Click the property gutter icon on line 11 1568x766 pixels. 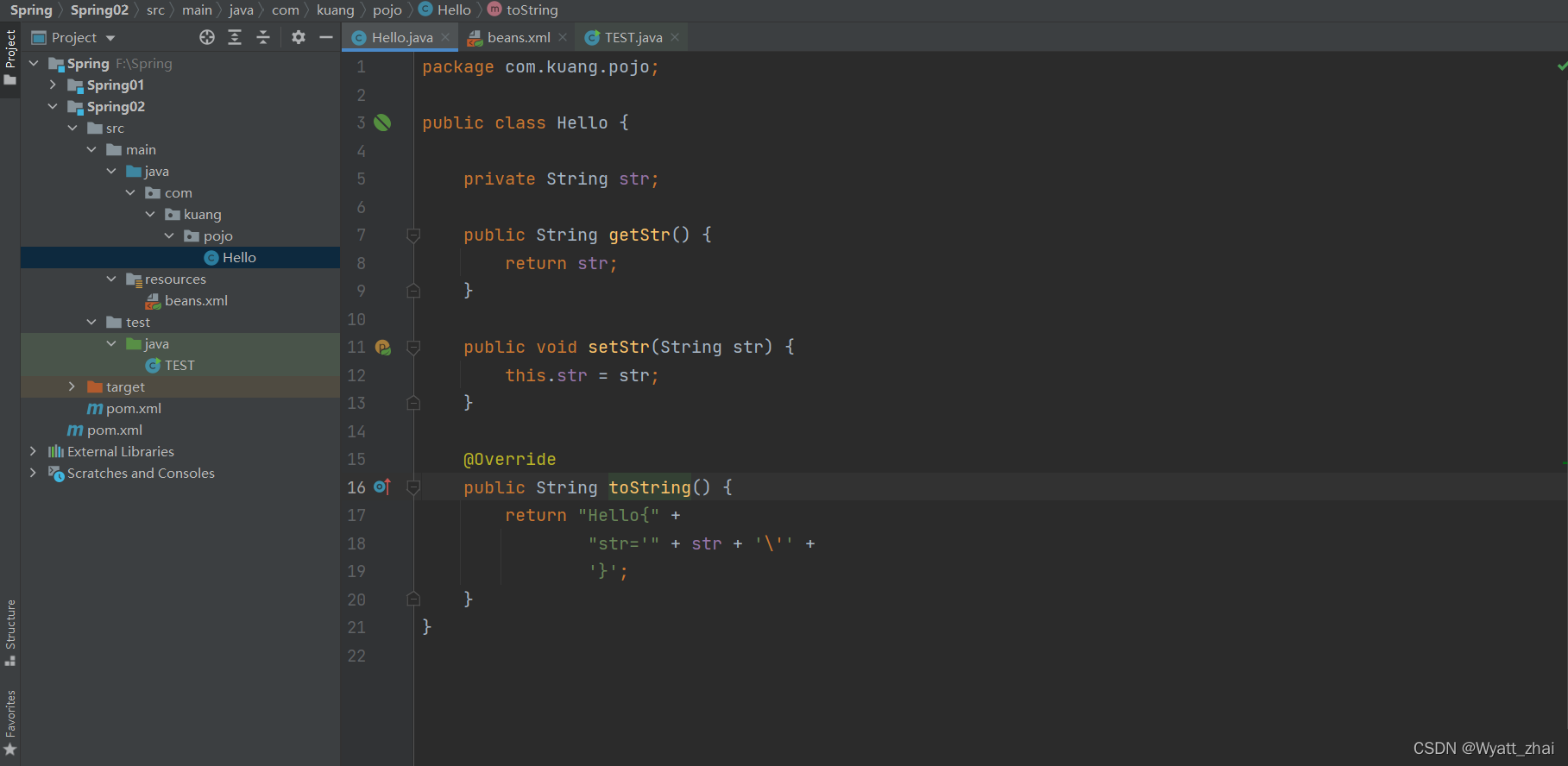pyautogui.click(x=383, y=348)
